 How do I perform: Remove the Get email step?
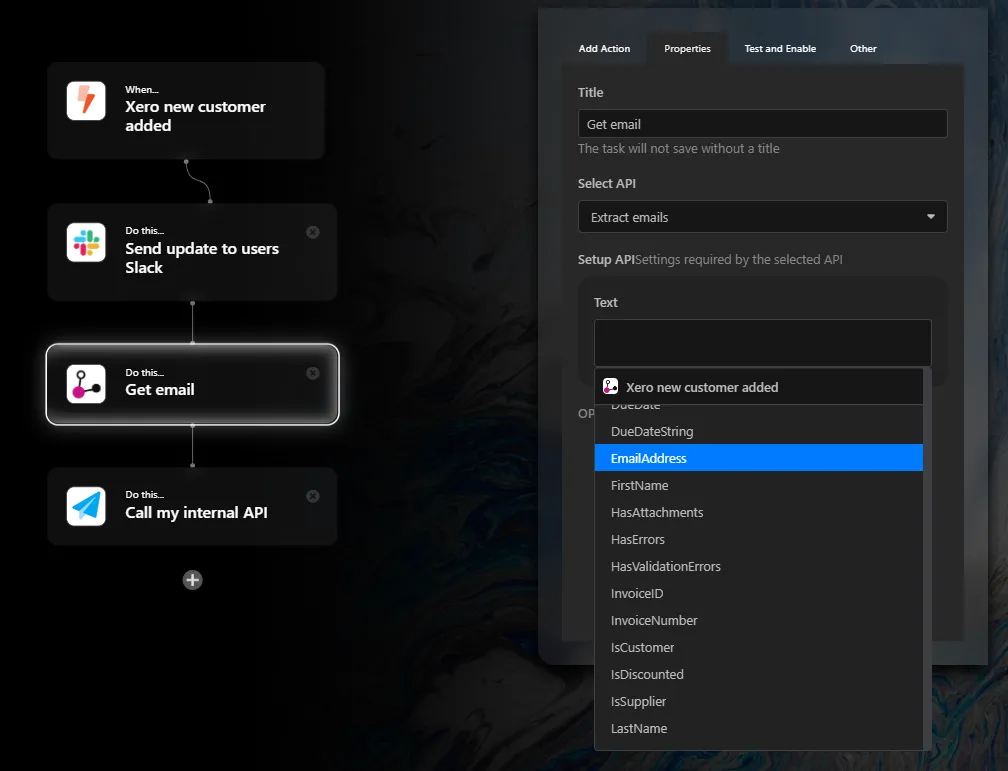tap(313, 373)
